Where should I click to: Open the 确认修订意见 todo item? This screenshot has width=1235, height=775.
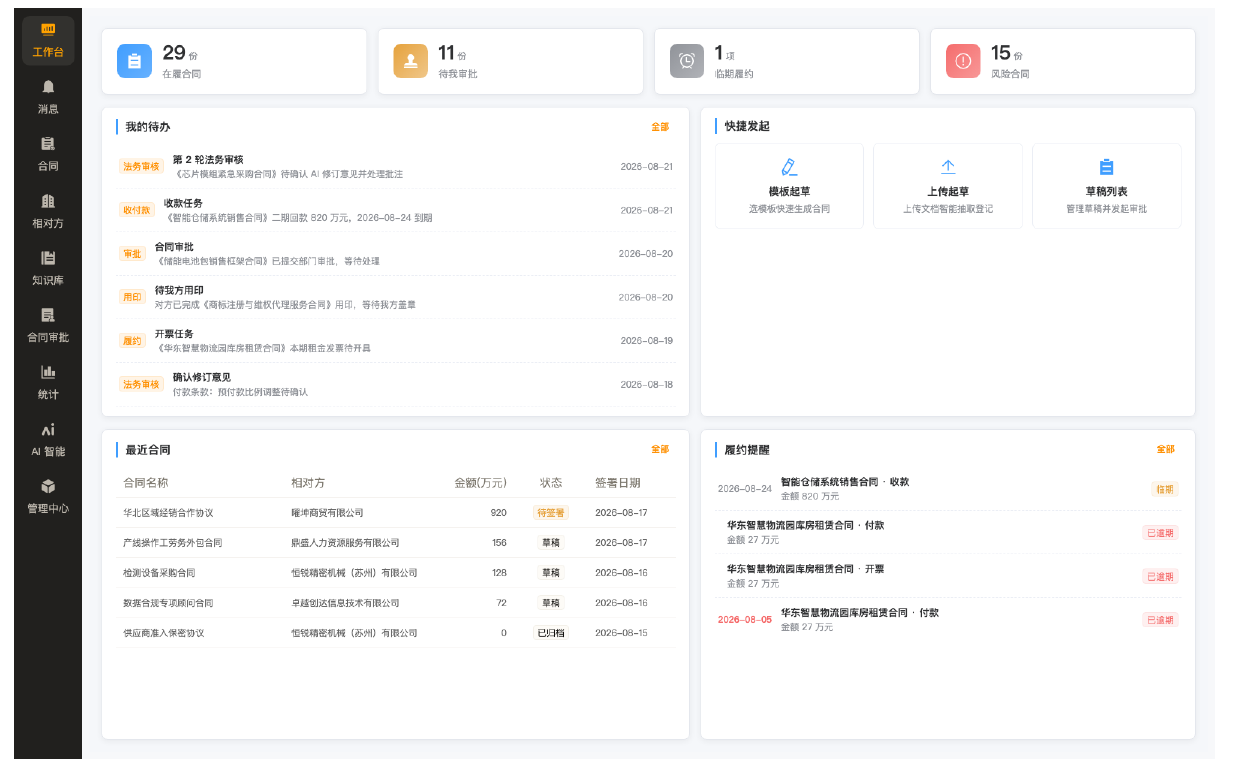click(x=396, y=384)
